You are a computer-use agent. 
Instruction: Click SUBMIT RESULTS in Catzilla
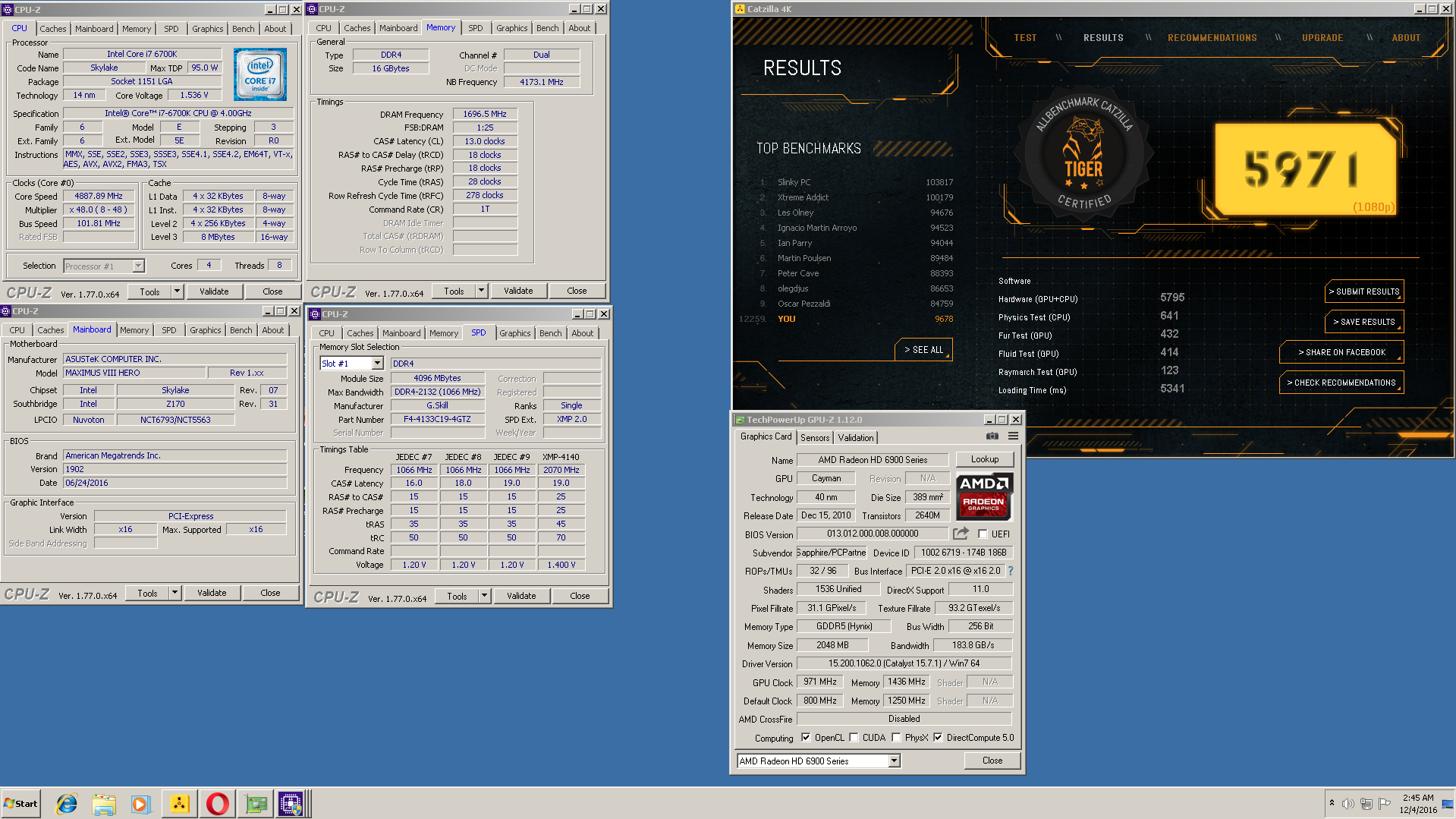click(1364, 291)
